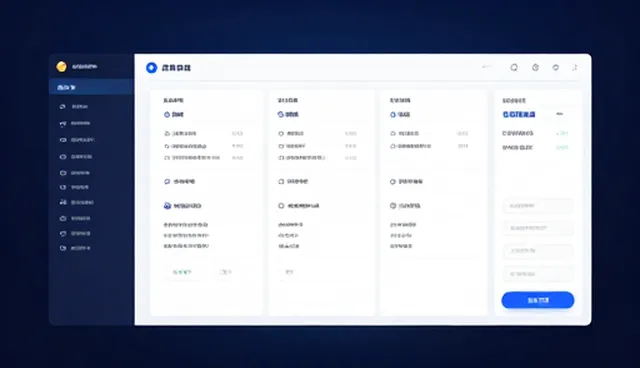This screenshot has width=640, height=368.
Task: Click the orange profile avatar in sidebar
Action: click(x=62, y=67)
